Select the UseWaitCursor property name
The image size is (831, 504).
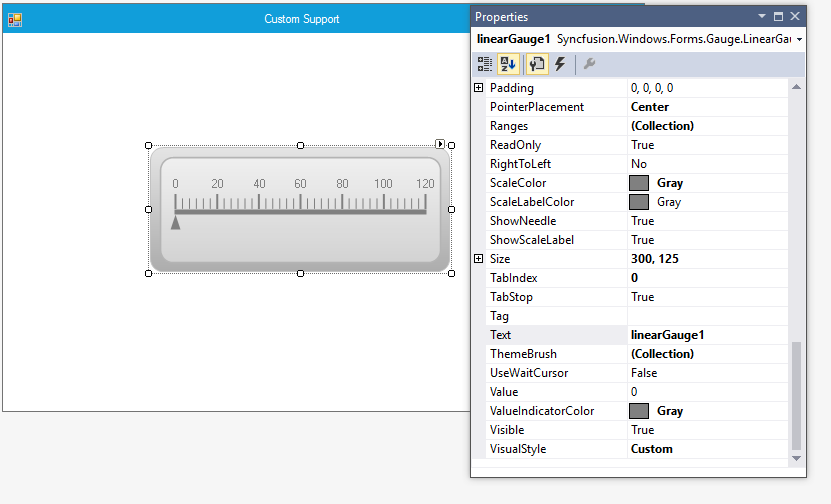pos(529,373)
